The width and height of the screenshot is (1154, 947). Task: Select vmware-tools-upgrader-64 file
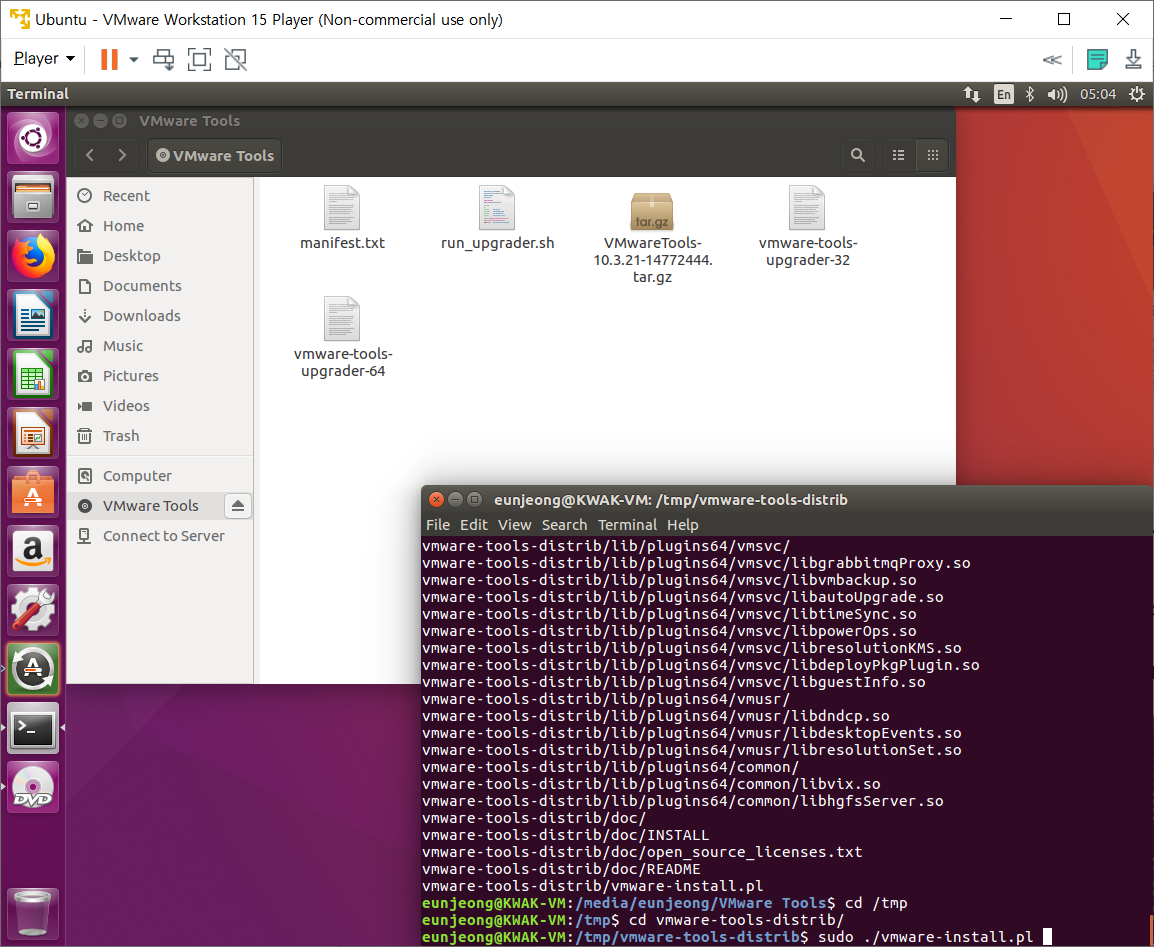(x=343, y=337)
